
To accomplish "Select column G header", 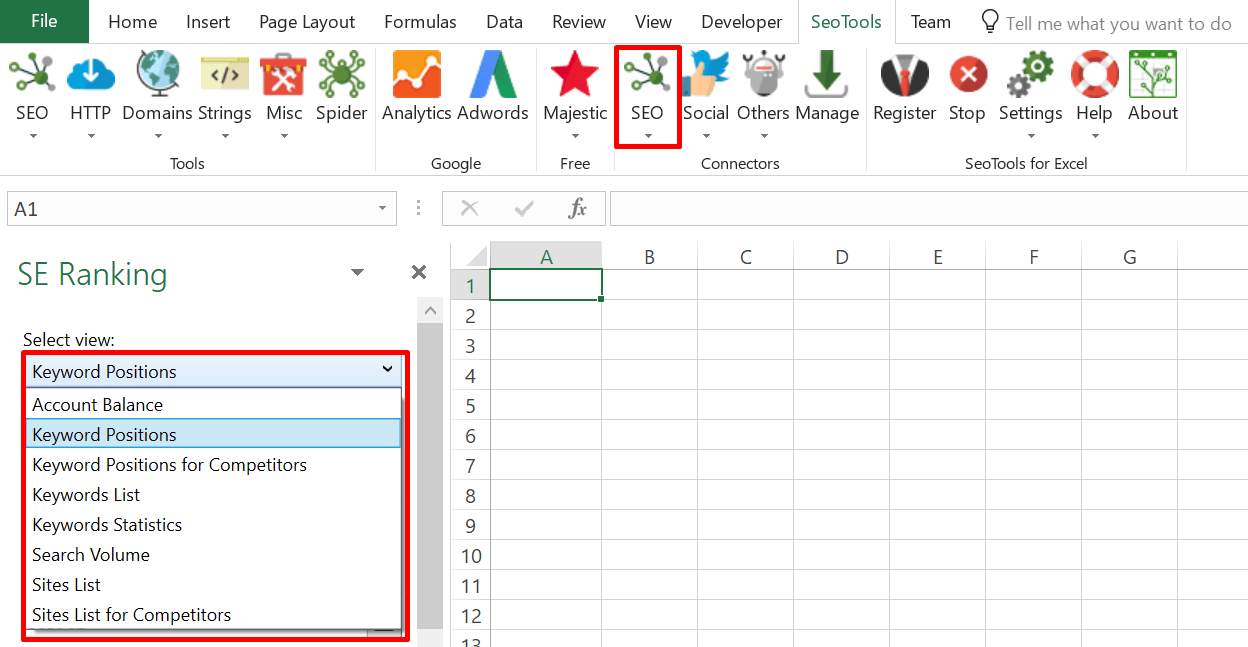I will (1129, 257).
